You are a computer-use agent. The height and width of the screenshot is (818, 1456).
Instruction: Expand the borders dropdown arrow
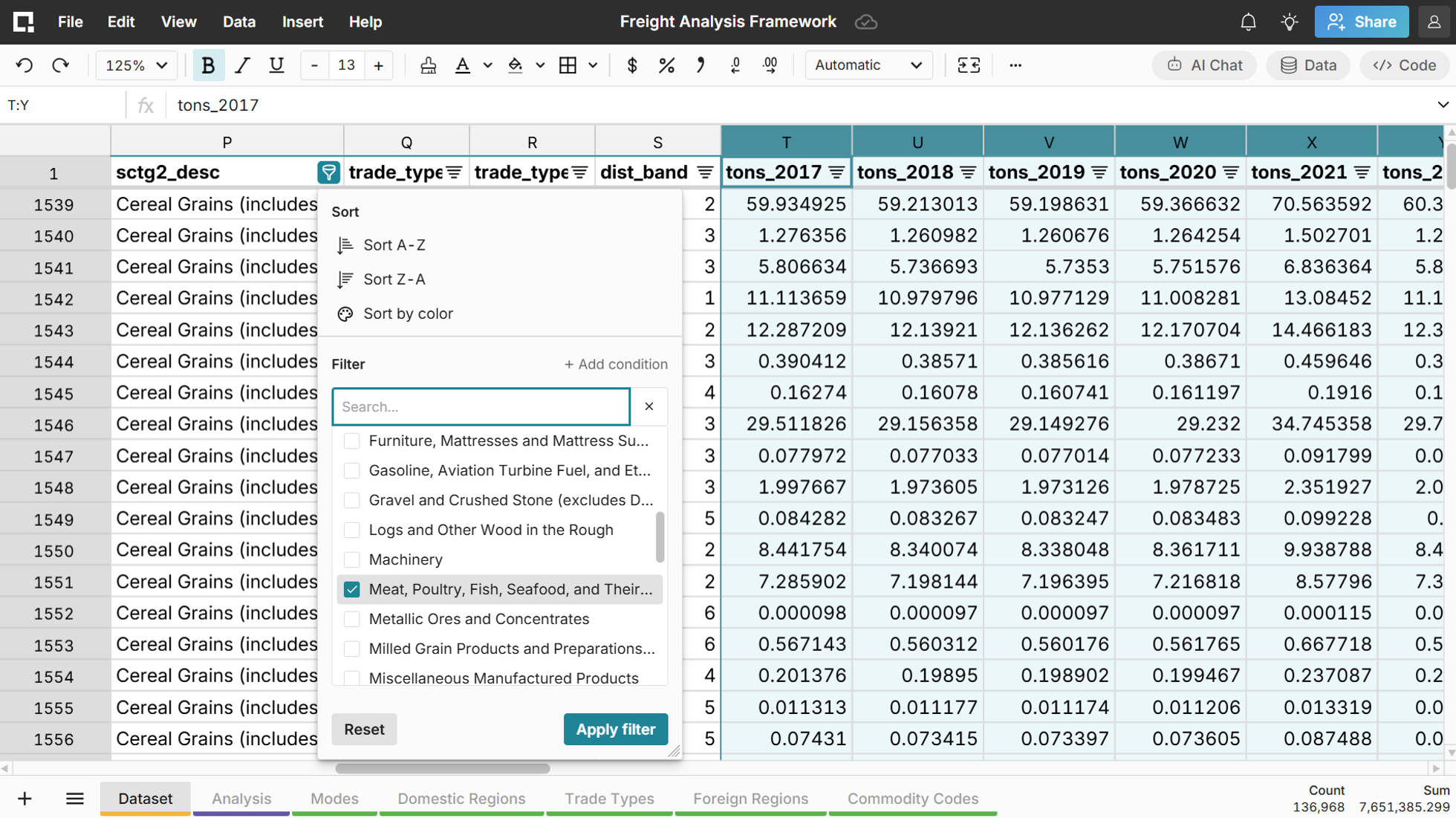tap(593, 65)
